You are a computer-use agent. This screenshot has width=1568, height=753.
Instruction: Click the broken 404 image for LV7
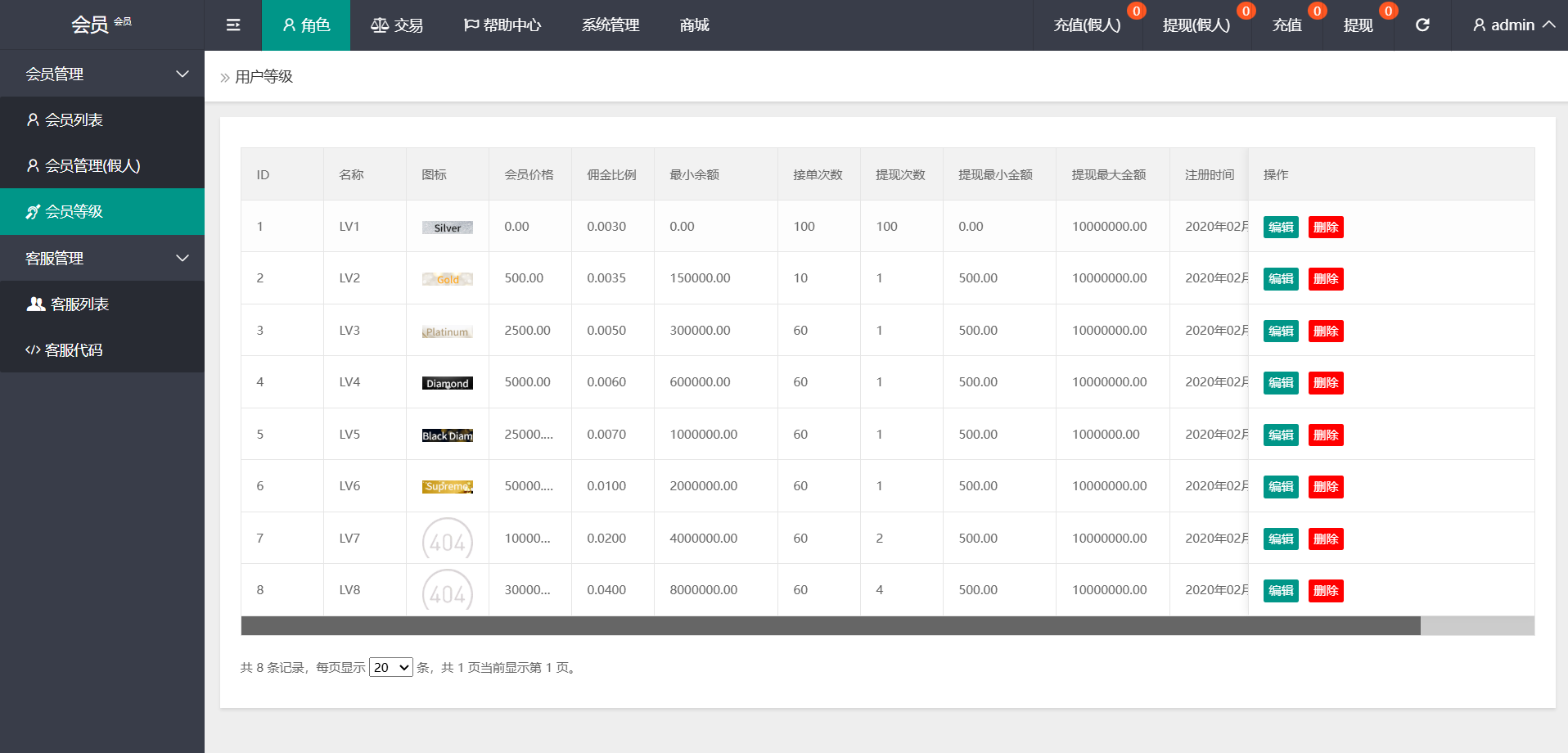[x=447, y=539]
